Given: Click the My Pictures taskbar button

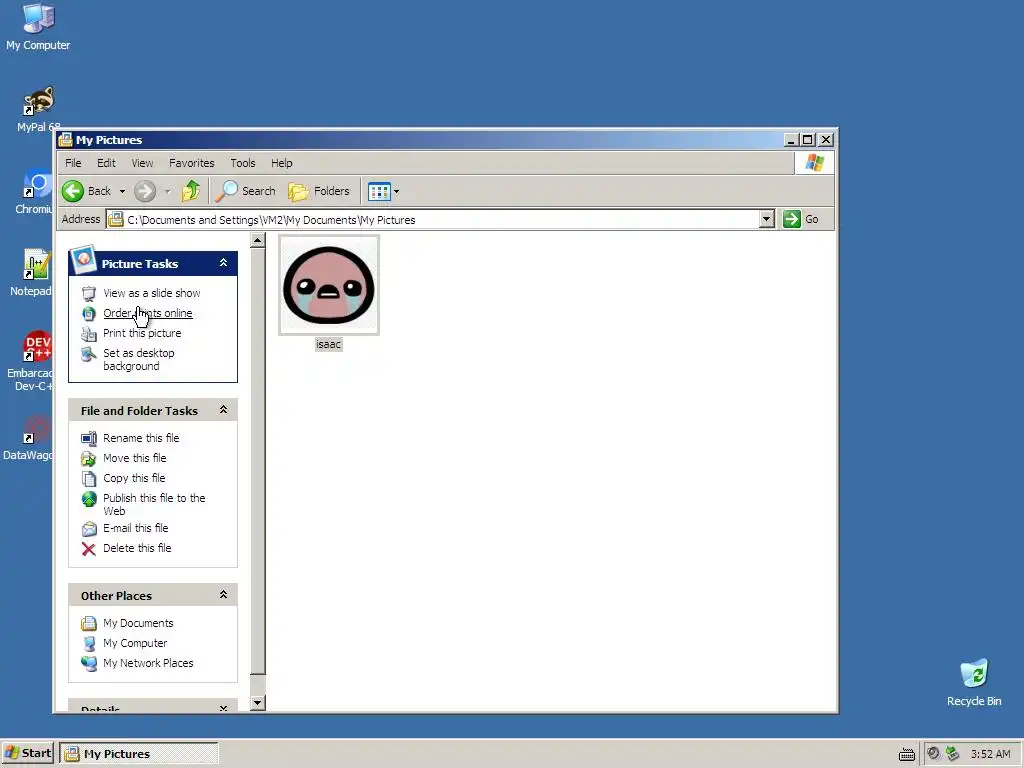Looking at the screenshot, I should [139, 754].
